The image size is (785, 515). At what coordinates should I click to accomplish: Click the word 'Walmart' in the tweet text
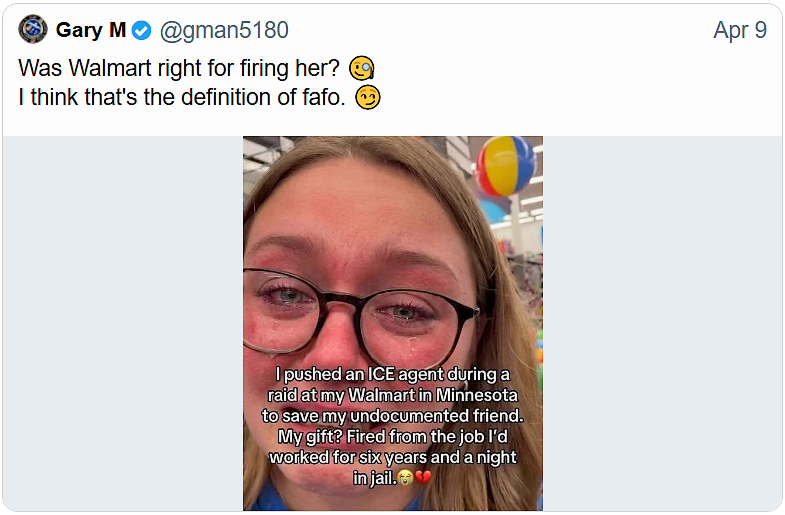[x=109, y=69]
